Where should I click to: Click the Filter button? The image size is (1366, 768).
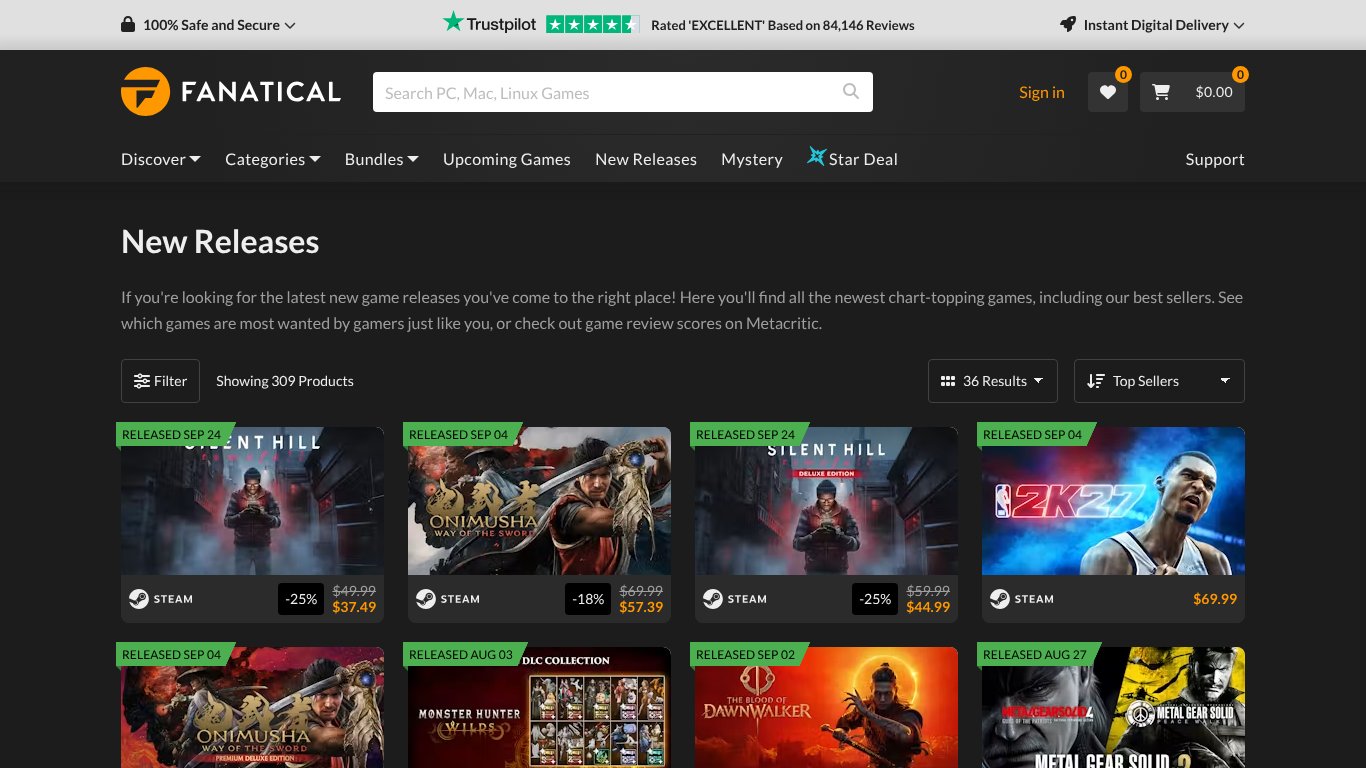point(160,381)
